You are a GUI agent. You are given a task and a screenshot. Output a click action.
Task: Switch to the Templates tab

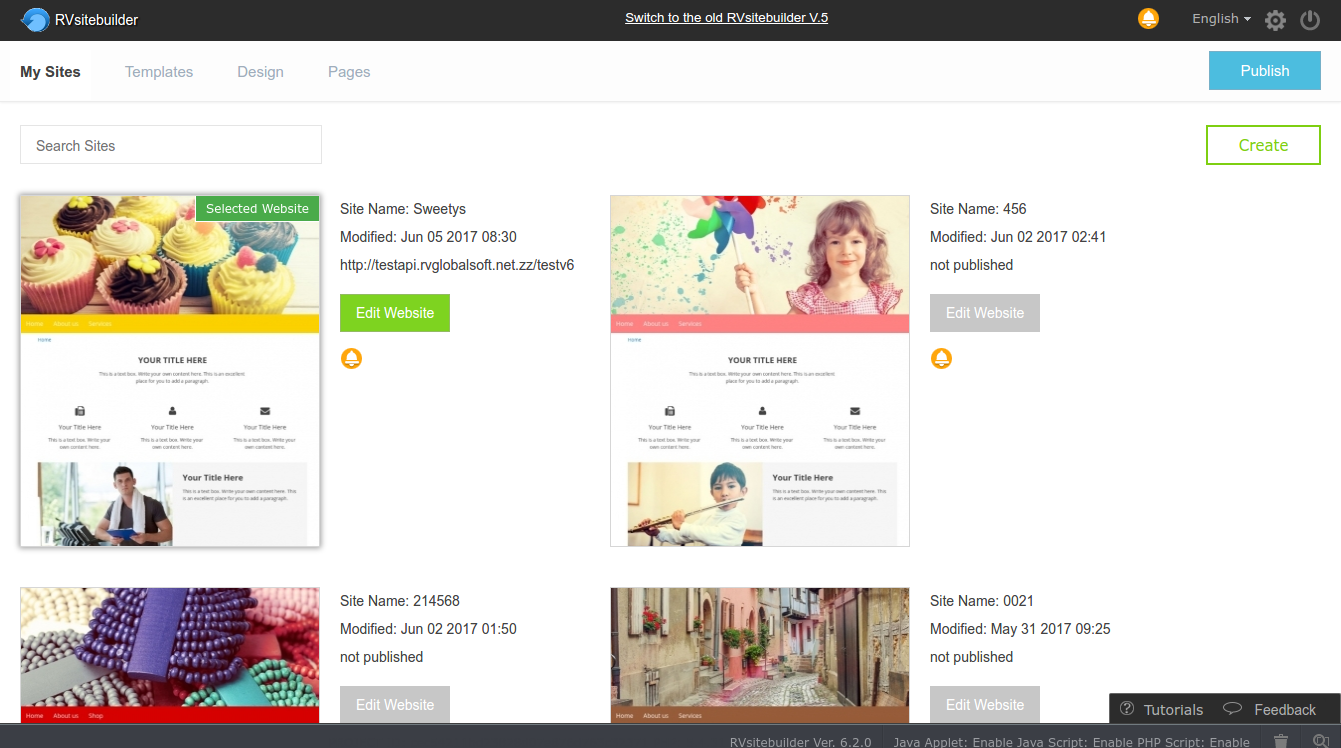(x=159, y=72)
